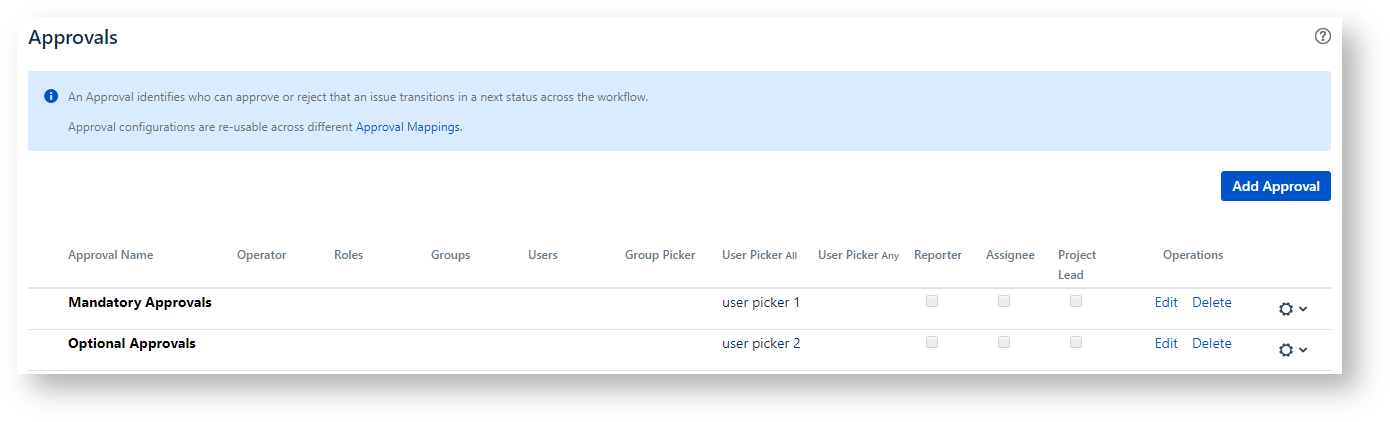Screen dimensions: 1390x422
Task: Toggle Reporter checkbox for Mandatory Approvals
Action: [x=932, y=301]
